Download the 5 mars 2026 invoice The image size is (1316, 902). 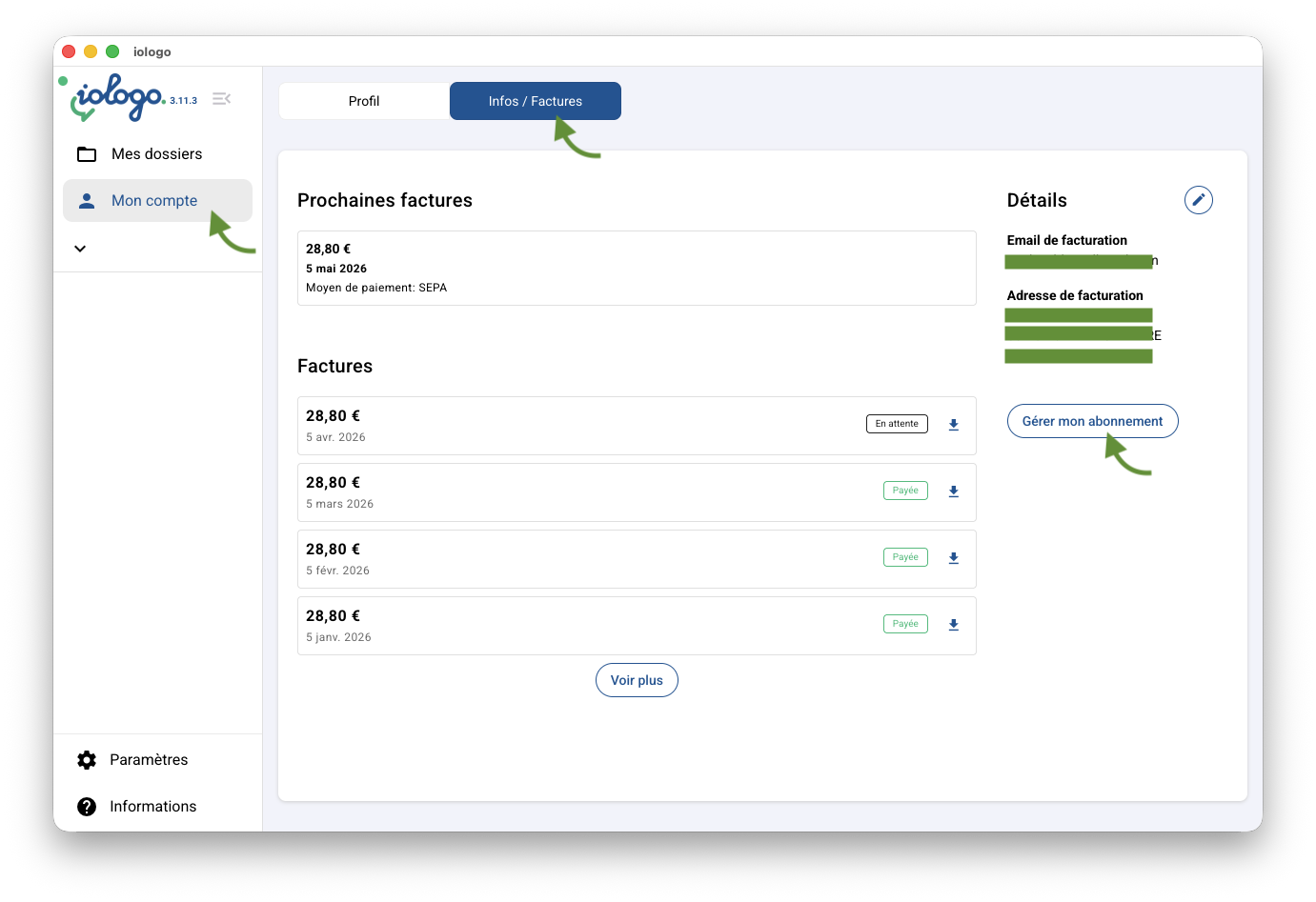click(x=953, y=491)
